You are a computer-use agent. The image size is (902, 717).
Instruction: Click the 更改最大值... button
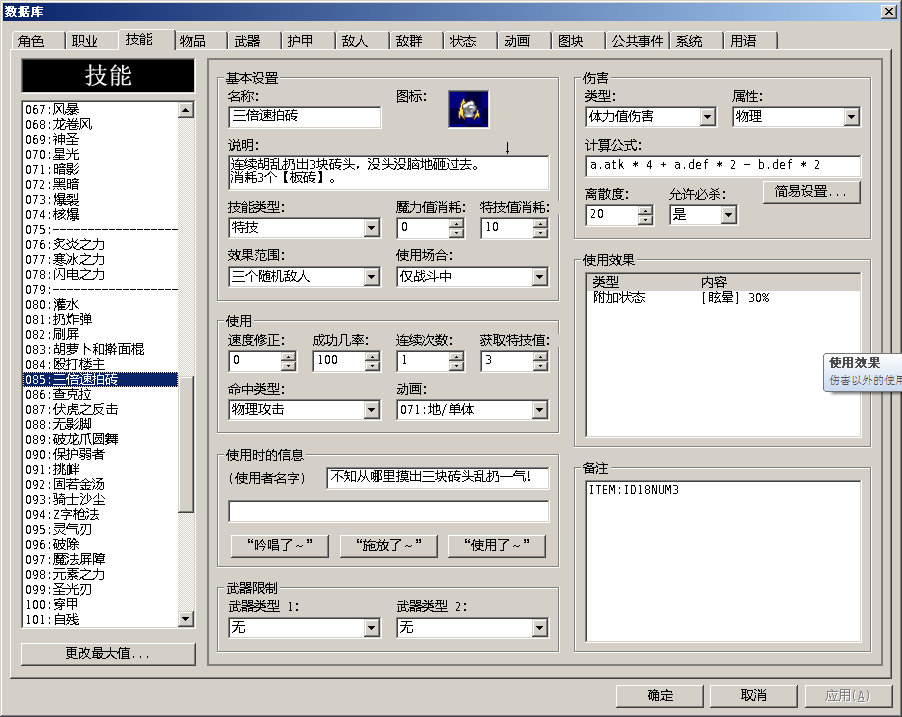click(x=108, y=654)
